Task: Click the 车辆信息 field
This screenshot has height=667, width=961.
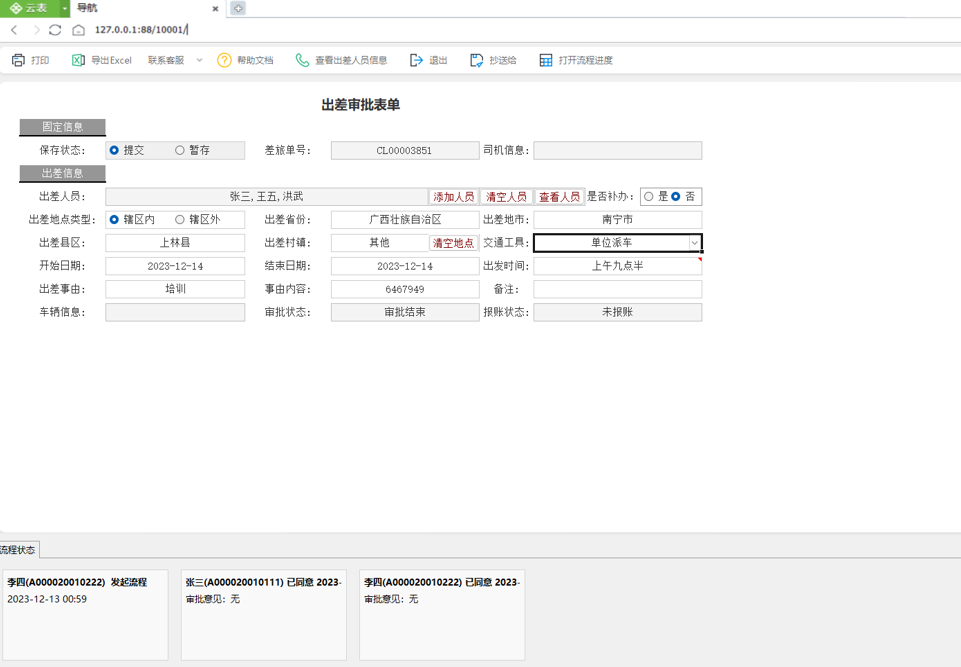Action: pyautogui.click(x=175, y=312)
